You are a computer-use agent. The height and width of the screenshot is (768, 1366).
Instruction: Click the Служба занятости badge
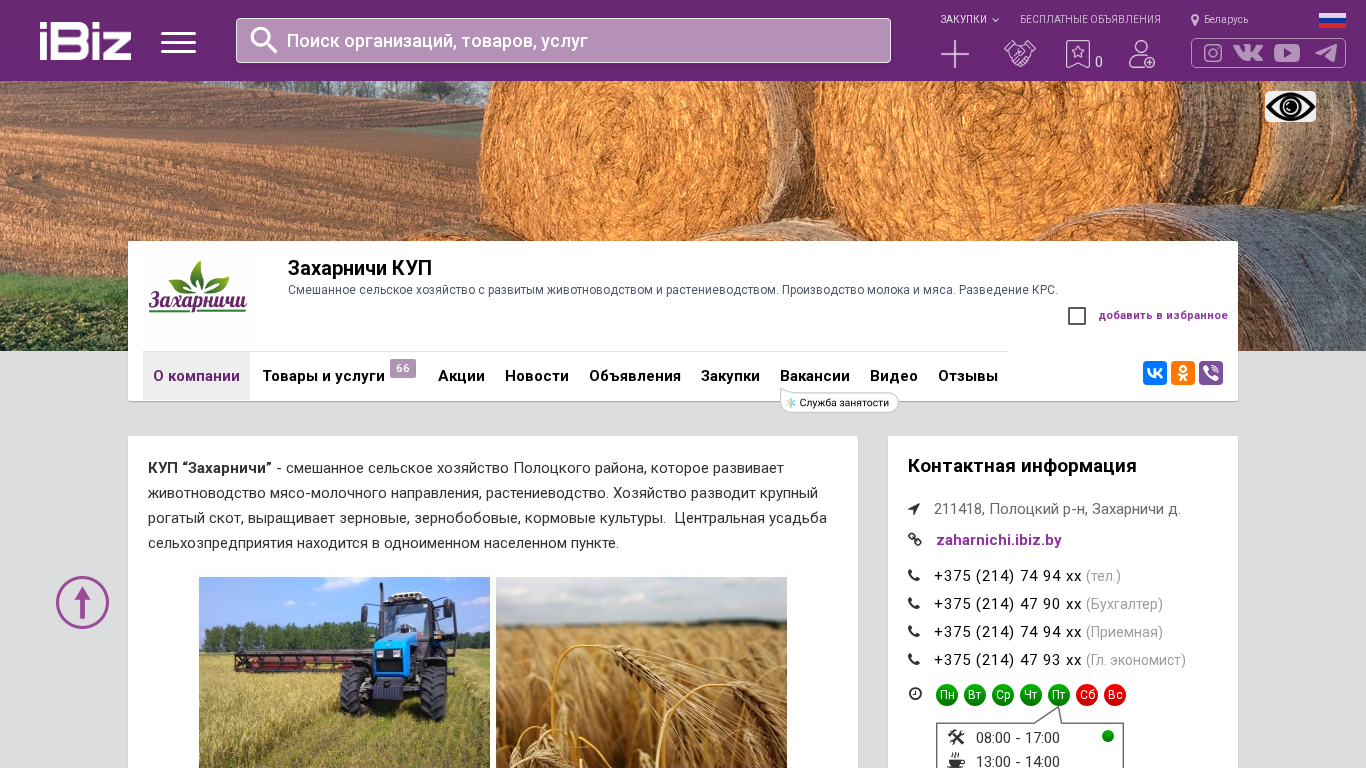click(x=839, y=402)
